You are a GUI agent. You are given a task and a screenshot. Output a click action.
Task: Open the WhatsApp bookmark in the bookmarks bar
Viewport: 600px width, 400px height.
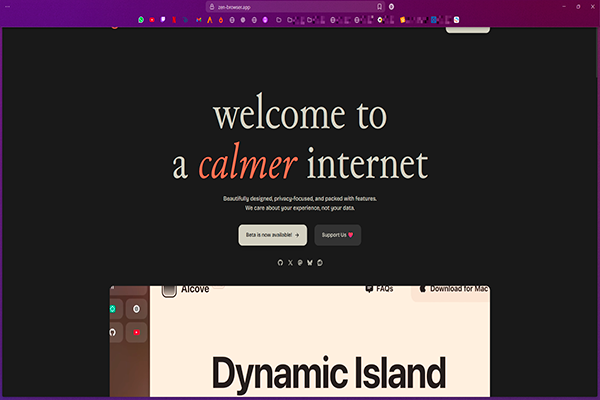(141, 20)
